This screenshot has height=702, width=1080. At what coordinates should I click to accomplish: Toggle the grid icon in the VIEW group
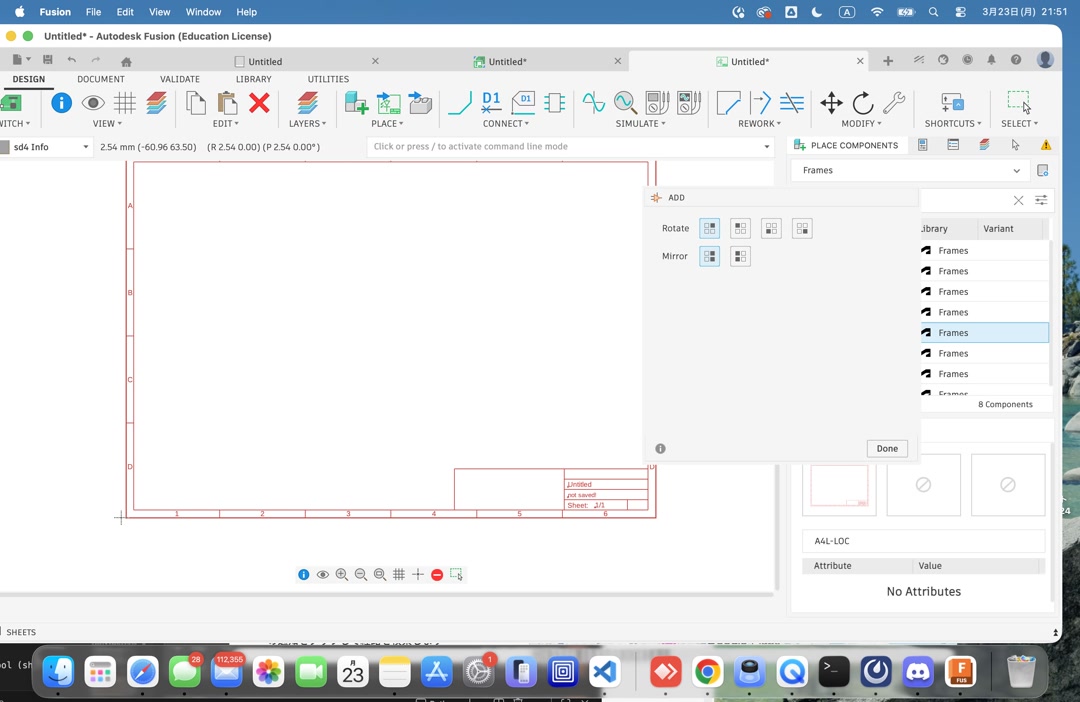(x=125, y=103)
